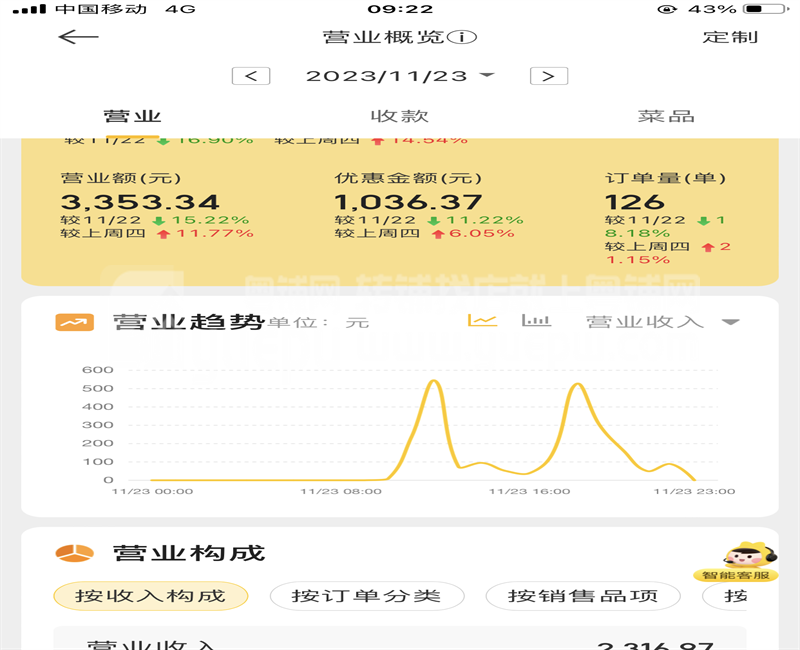Switch to the 营业 tab

[x=132, y=116]
